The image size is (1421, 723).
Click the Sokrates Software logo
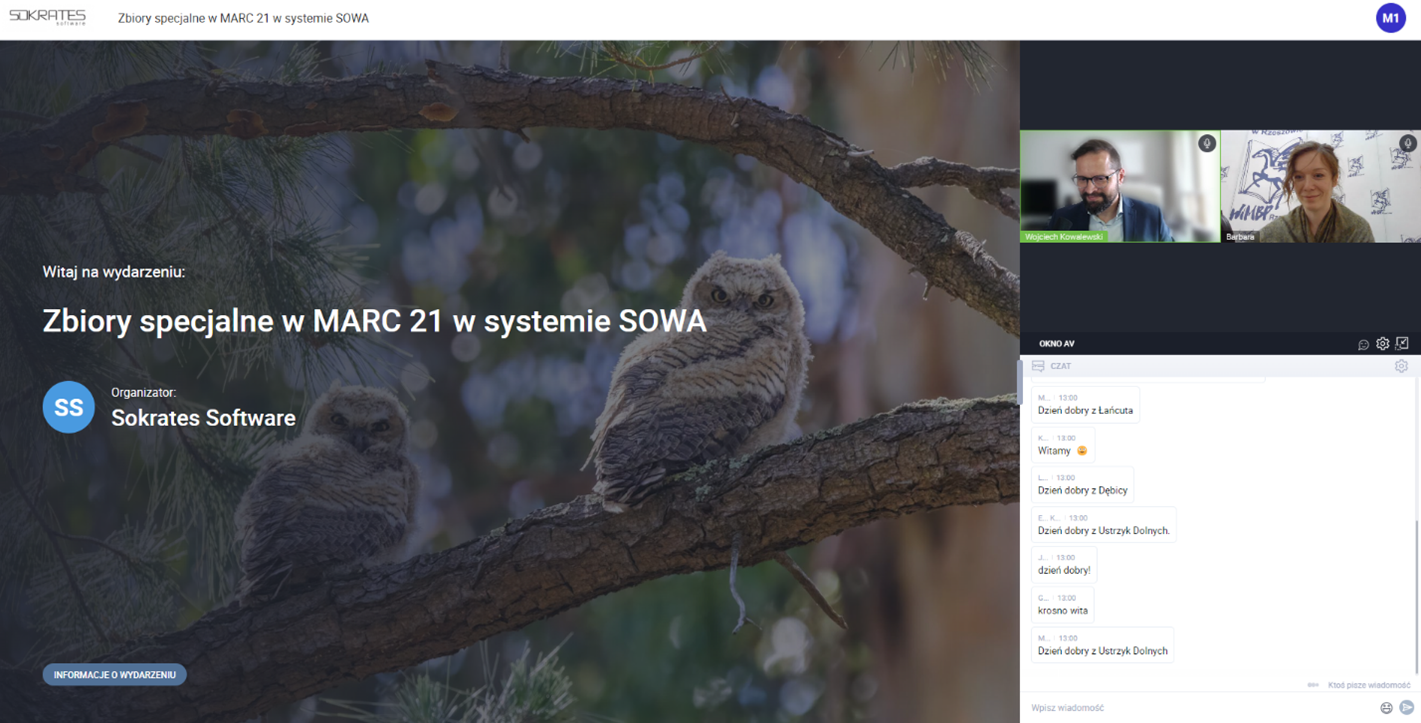[x=48, y=17]
